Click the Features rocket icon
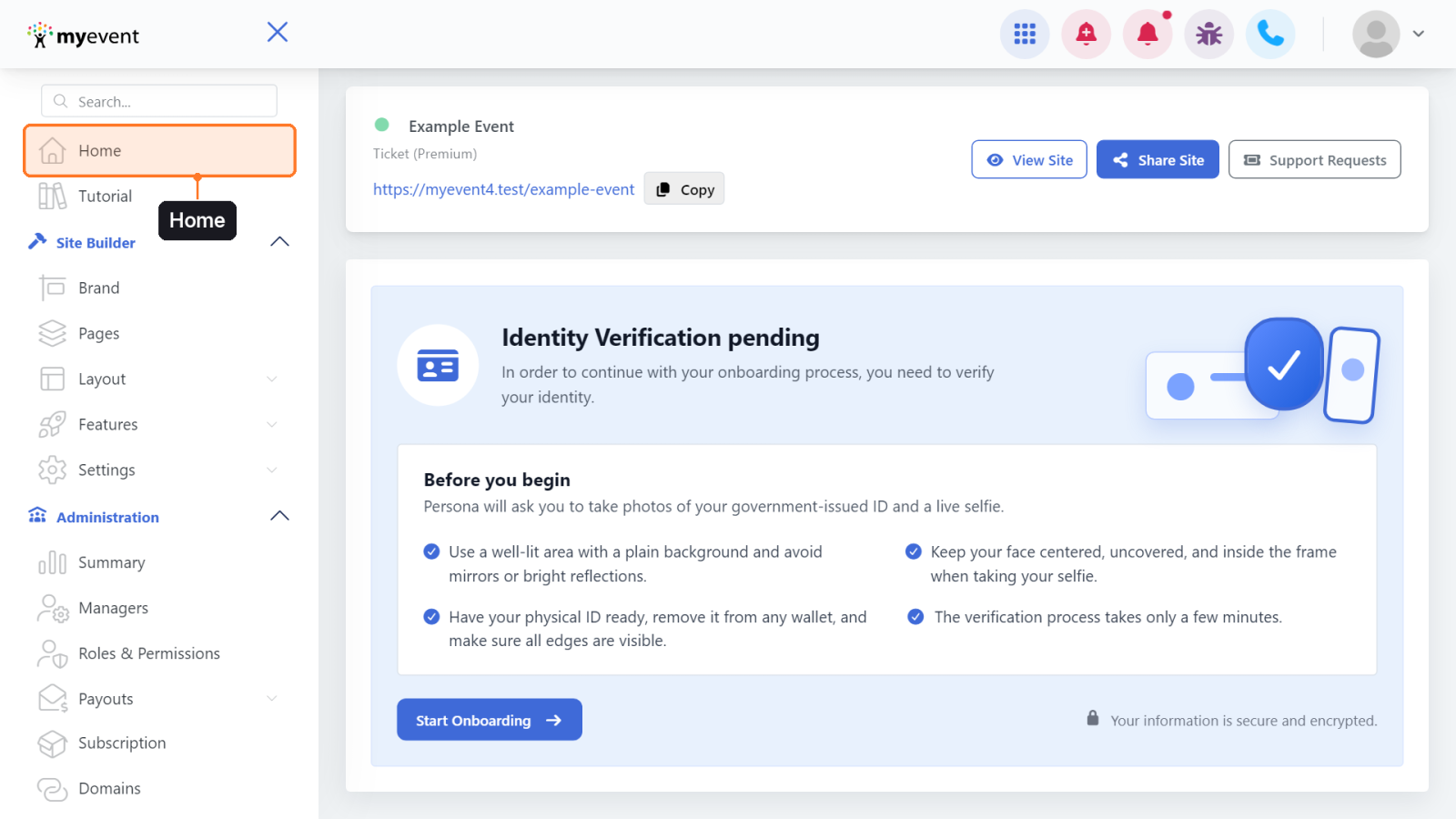 53,424
